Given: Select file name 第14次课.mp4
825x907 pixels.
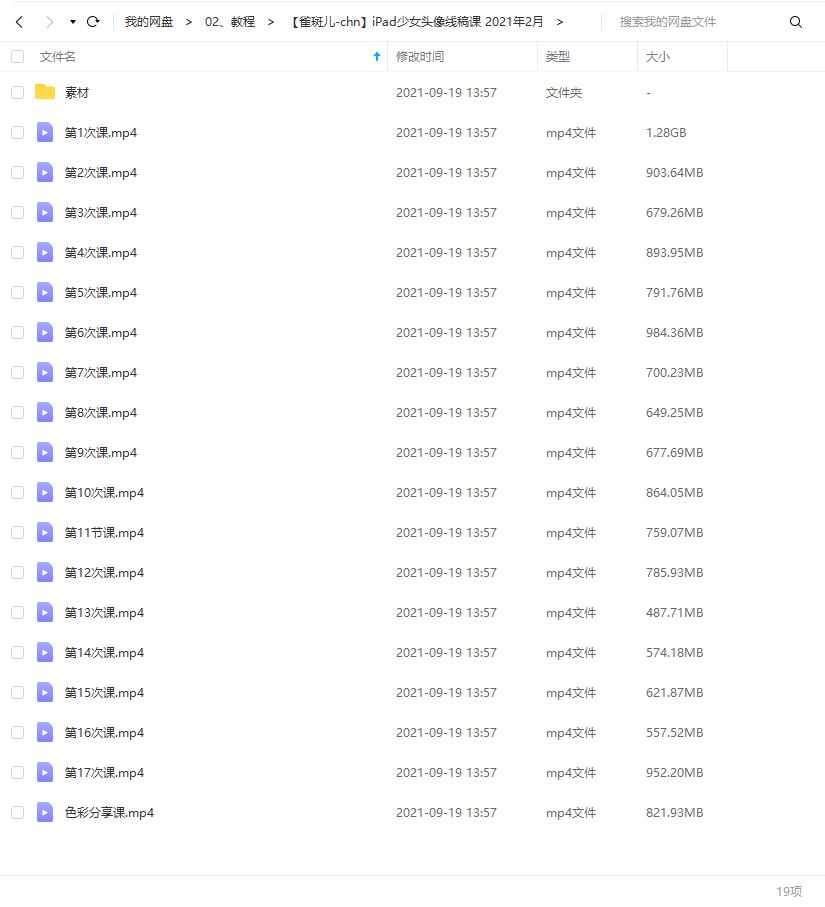Looking at the screenshot, I should (x=104, y=652).
